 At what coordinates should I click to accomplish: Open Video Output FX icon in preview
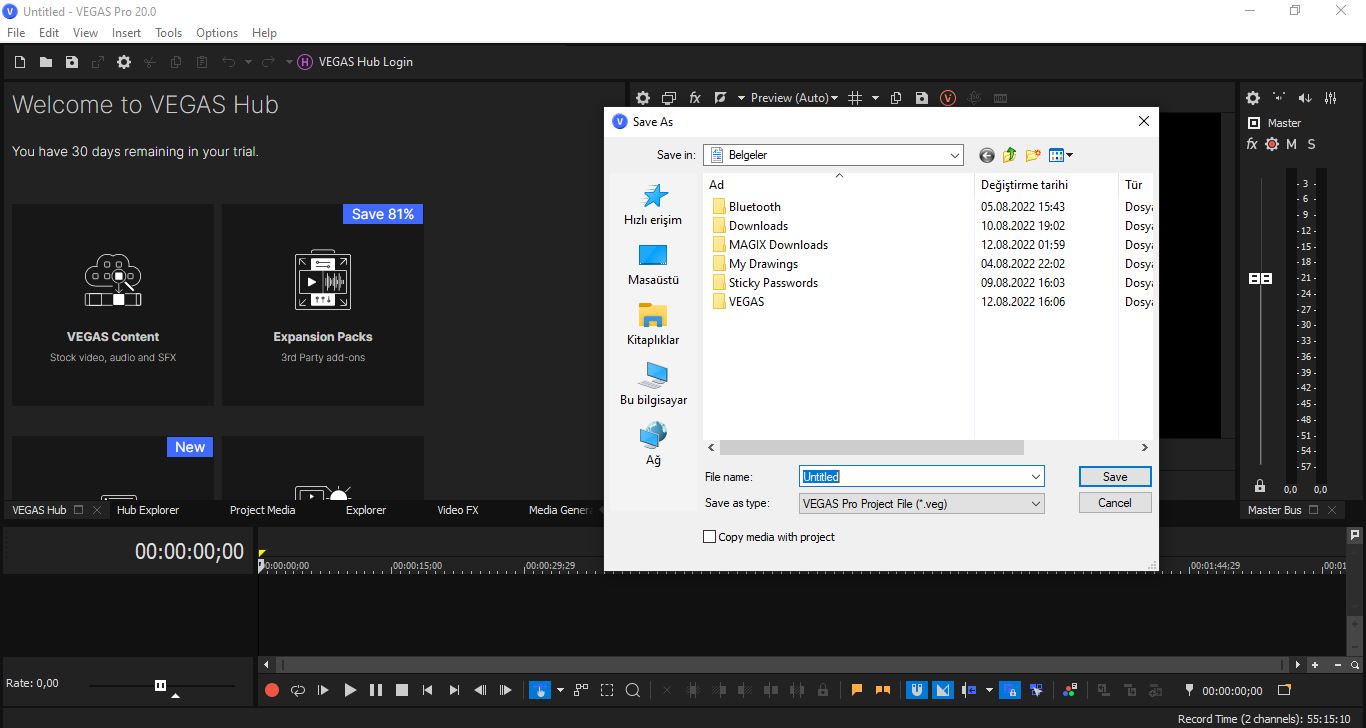(x=695, y=98)
